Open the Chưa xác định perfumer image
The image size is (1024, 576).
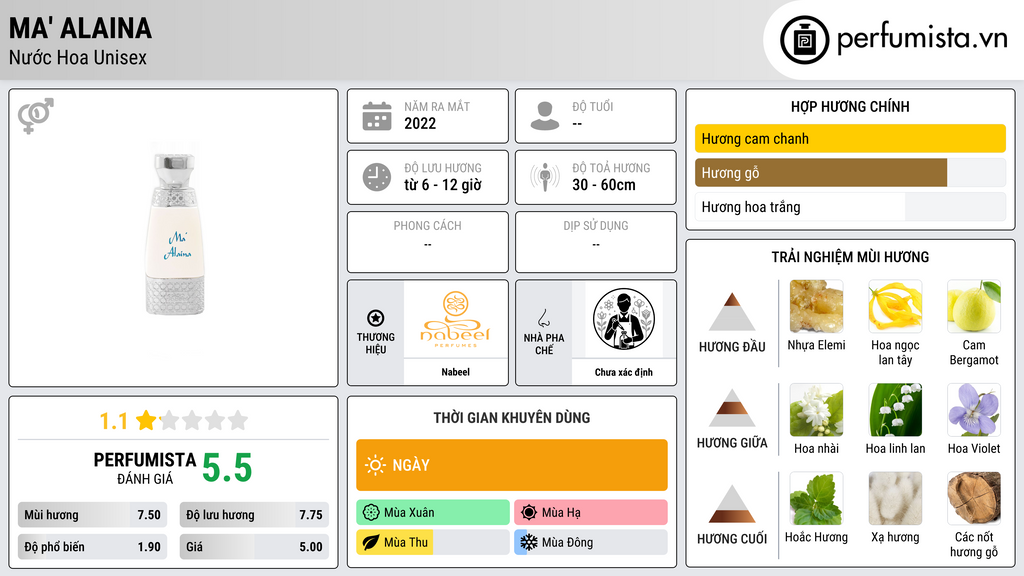pos(624,319)
